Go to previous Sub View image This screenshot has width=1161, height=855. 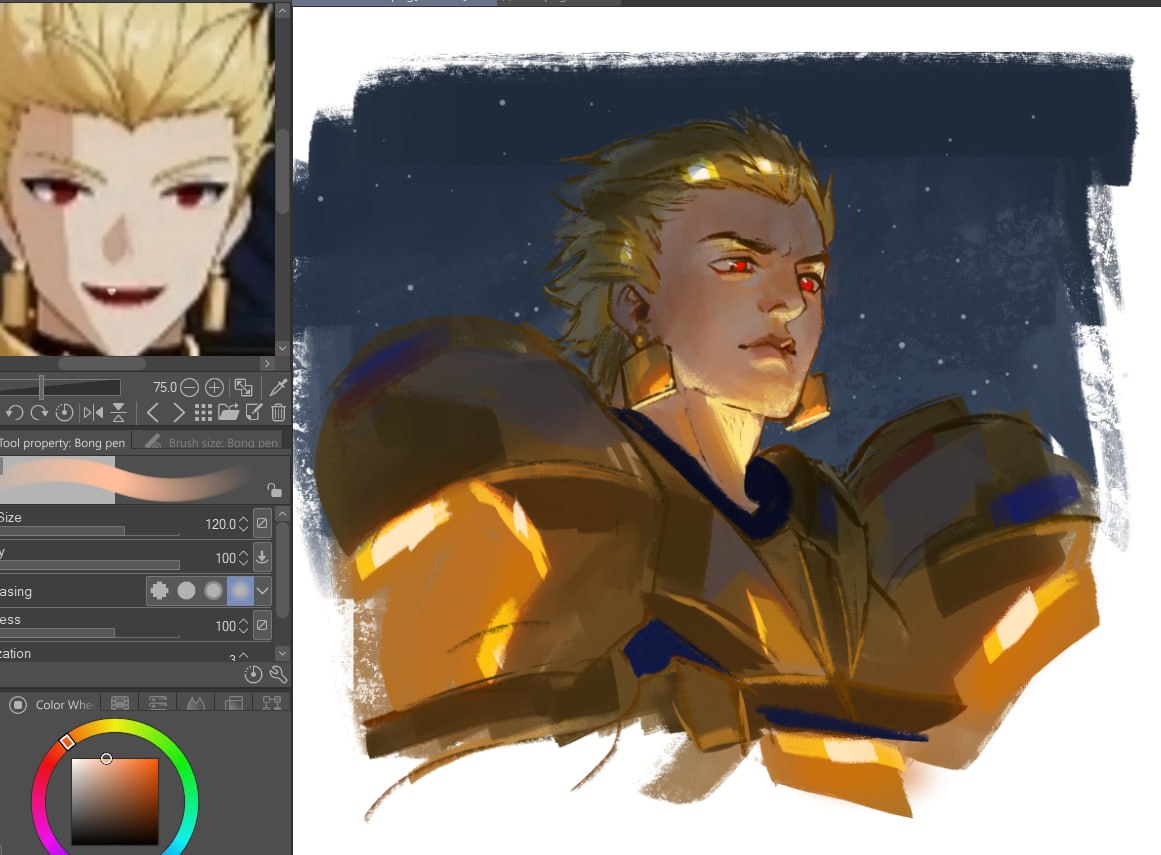click(x=153, y=412)
